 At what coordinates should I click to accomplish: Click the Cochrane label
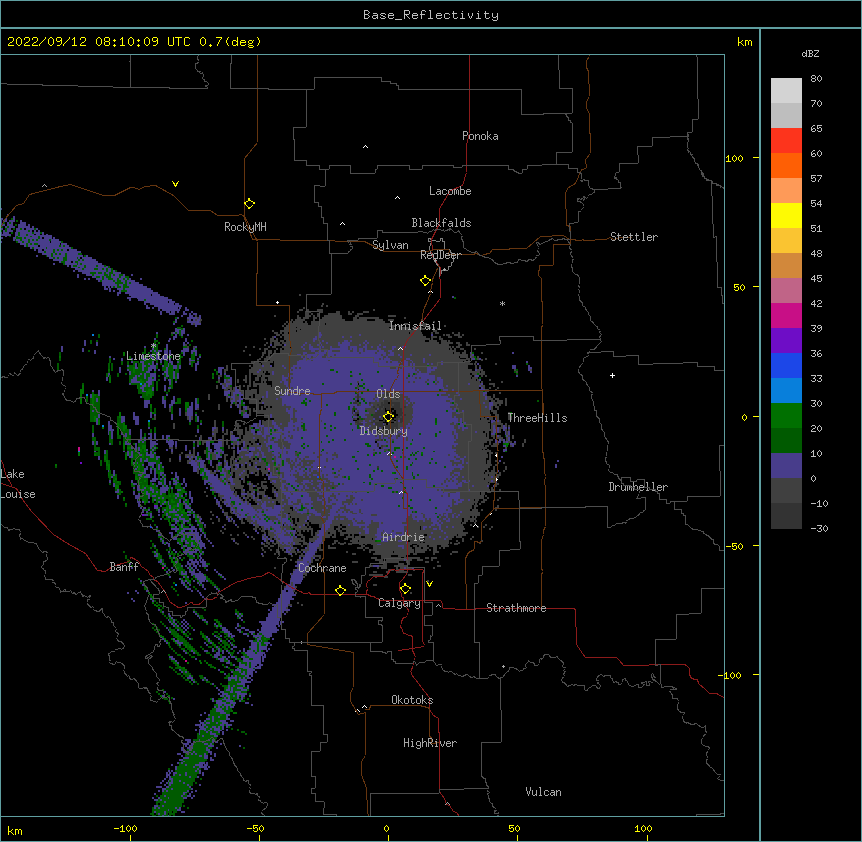322,568
